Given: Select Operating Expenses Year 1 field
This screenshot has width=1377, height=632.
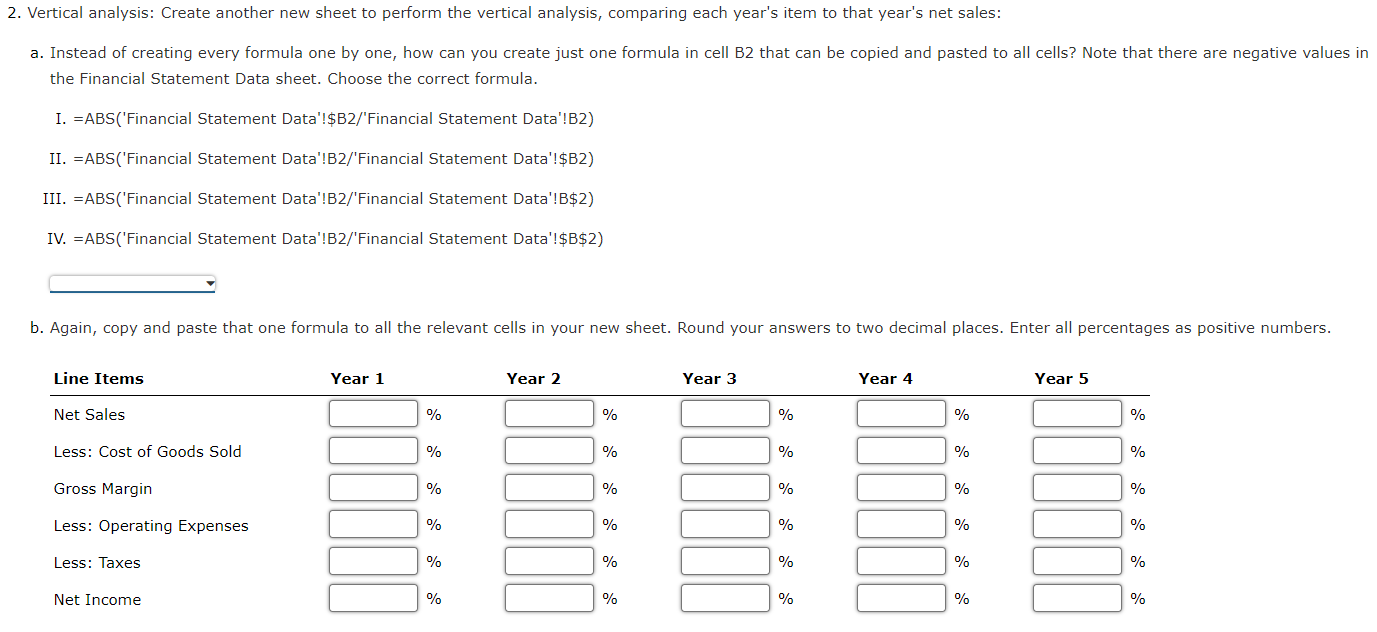Looking at the screenshot, I should point(374,525).
